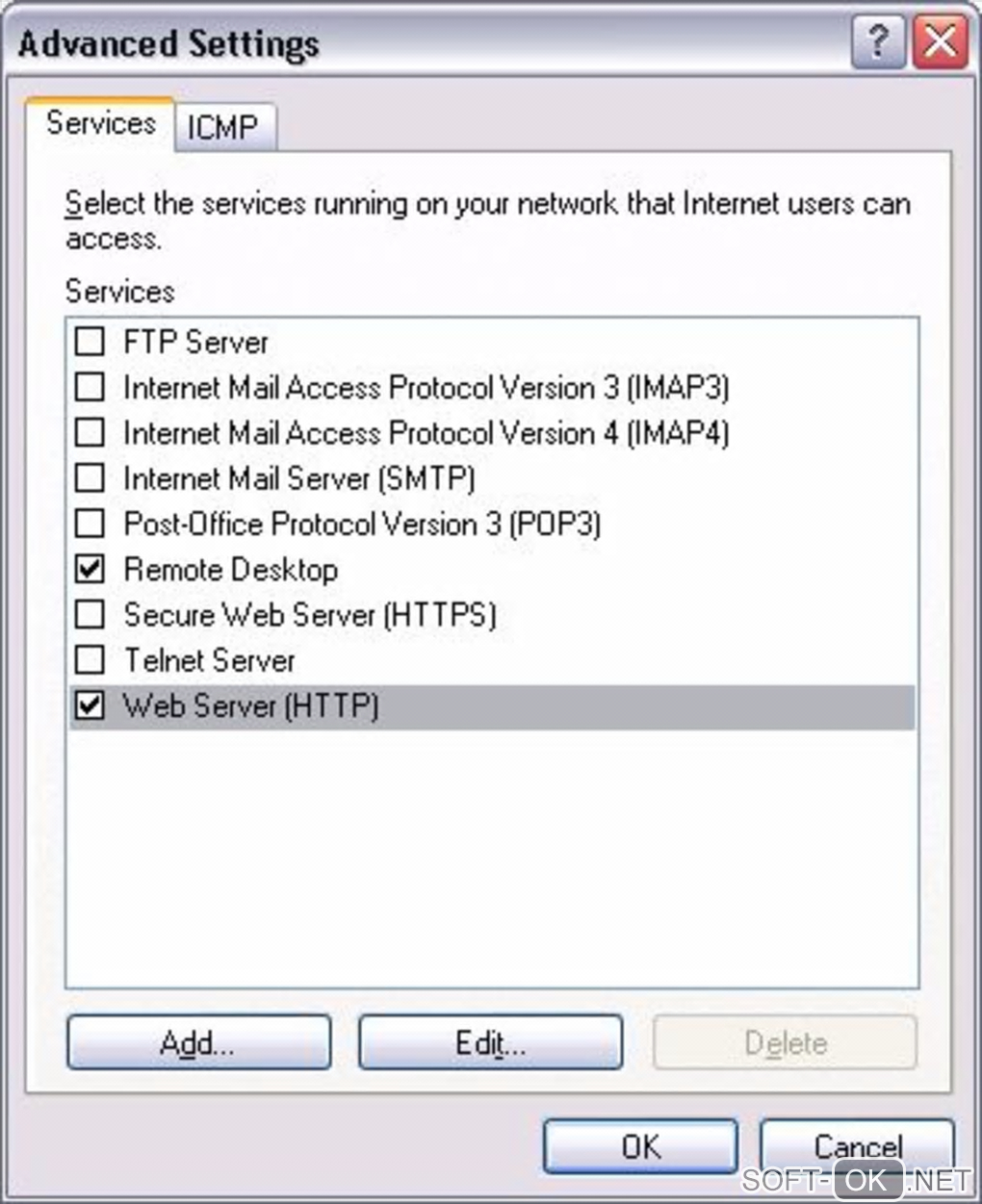Select the Telnet Server list entry text
982x1204 pixels.
pos(209,660)
